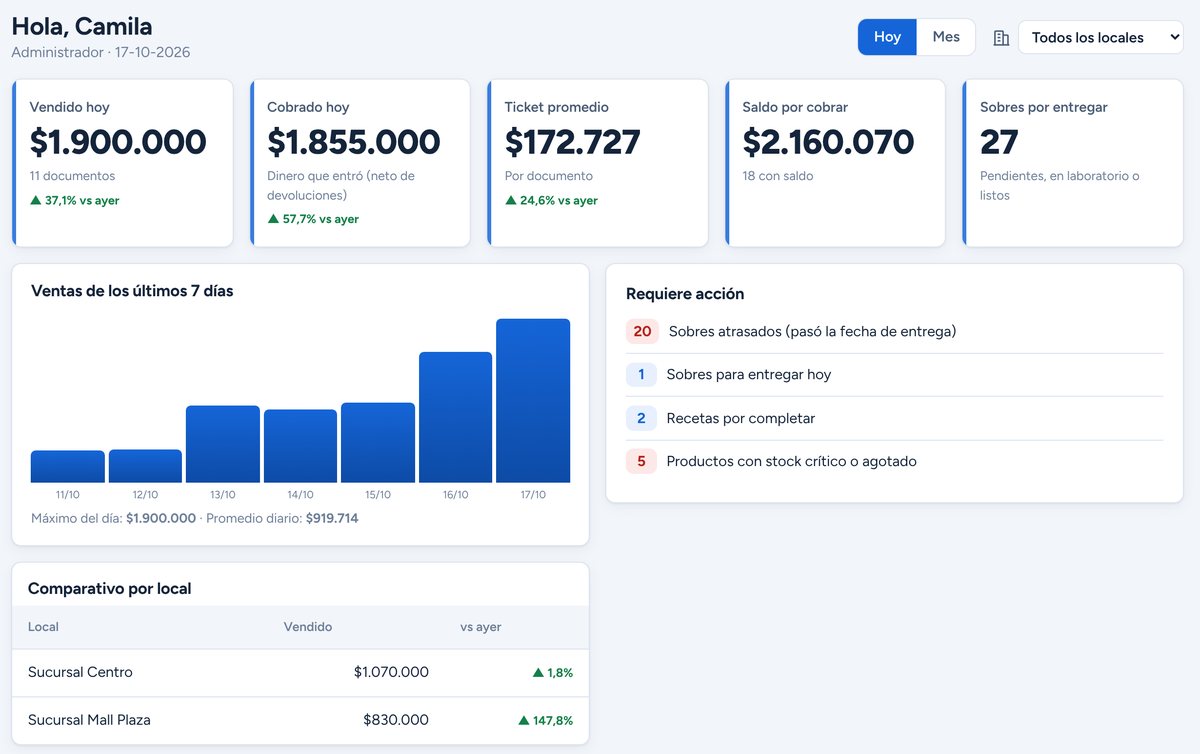1200x754 pixels.
Task: Click the 24,6% vs ayer indicator
Action: click(551, 200)
